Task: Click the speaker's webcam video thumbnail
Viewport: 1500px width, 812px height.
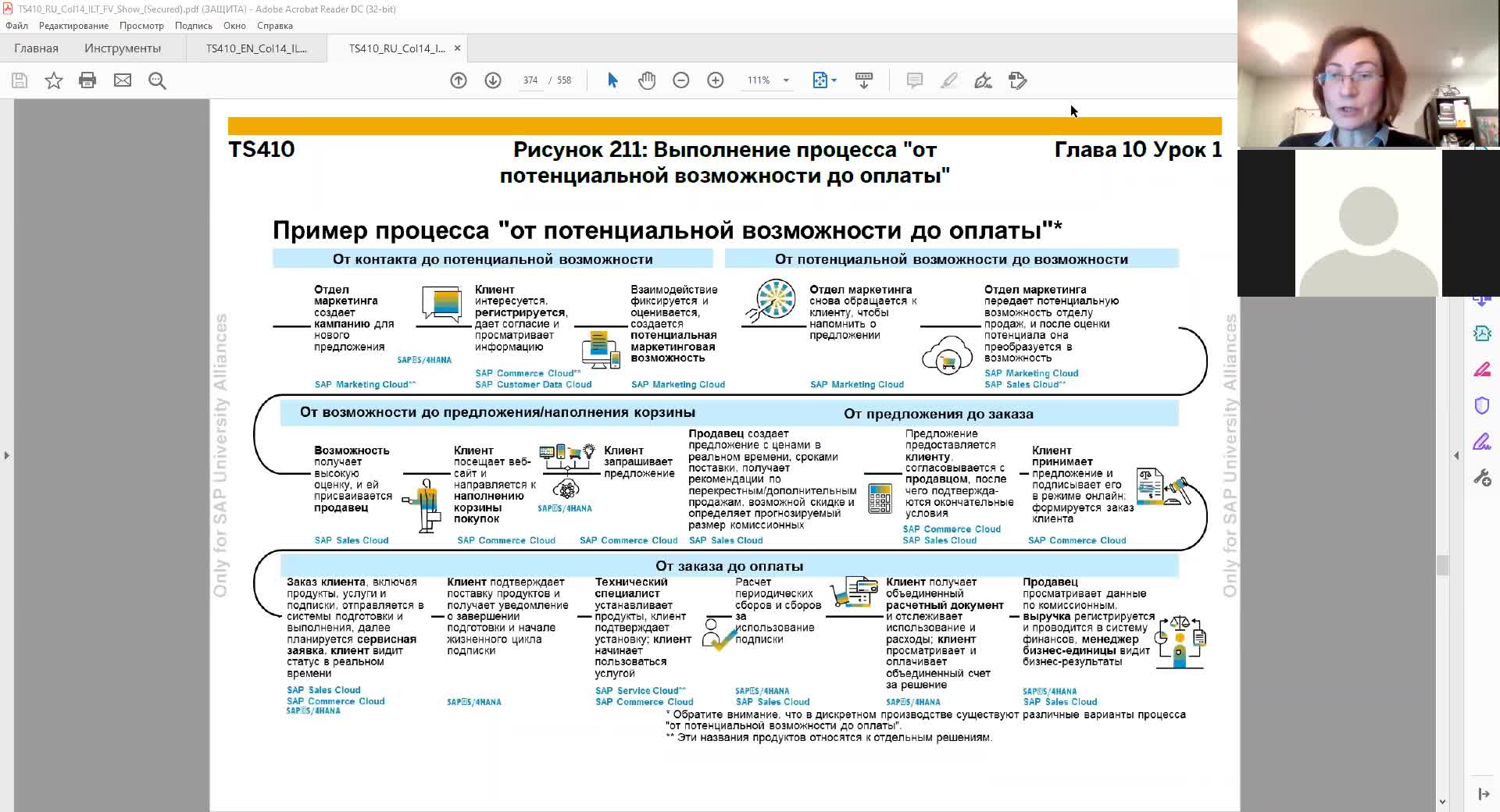Action: 1369,74
